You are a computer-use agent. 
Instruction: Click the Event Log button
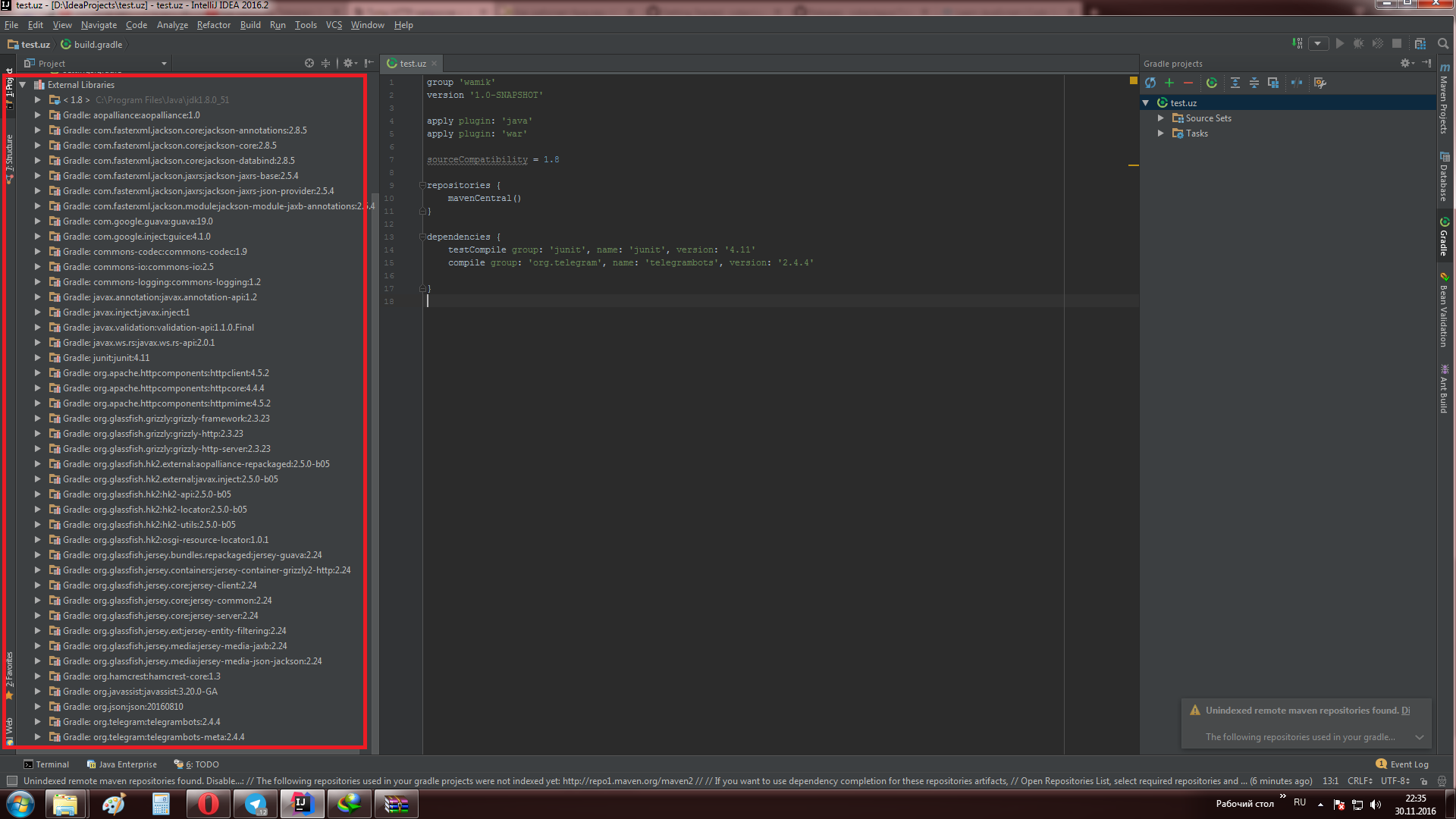(1402, 764)
